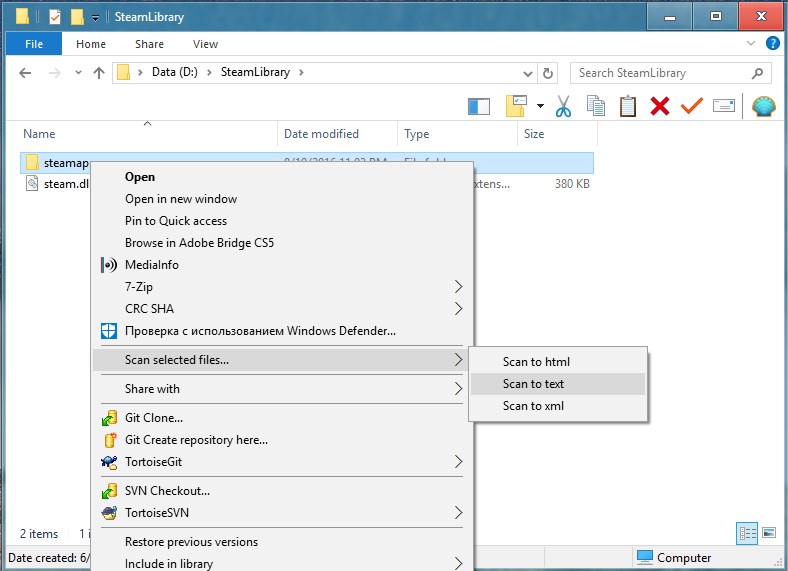Choose Open in new window
This screenshot has width=788, height=571.
click(282, 199)
